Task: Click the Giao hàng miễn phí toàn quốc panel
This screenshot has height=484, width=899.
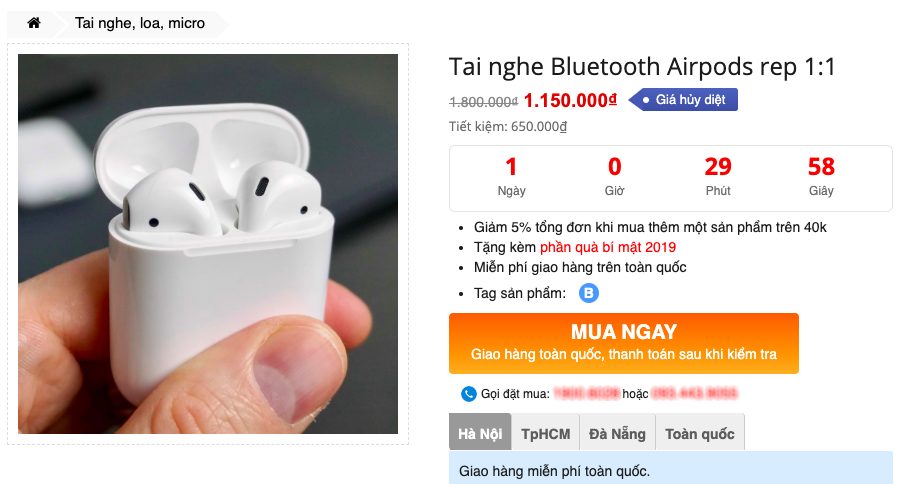Action: (x=671, y=468)
